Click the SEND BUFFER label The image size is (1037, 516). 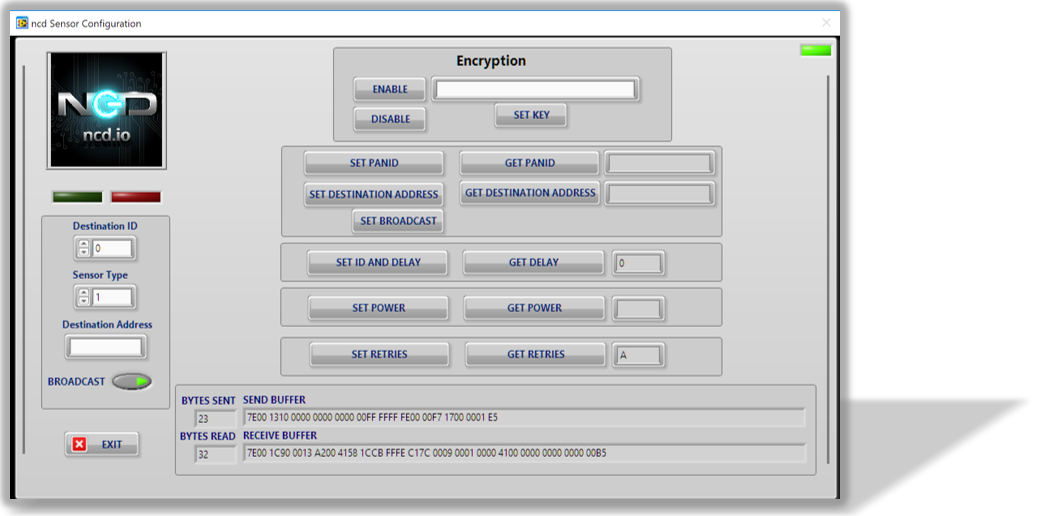point(274,400)
